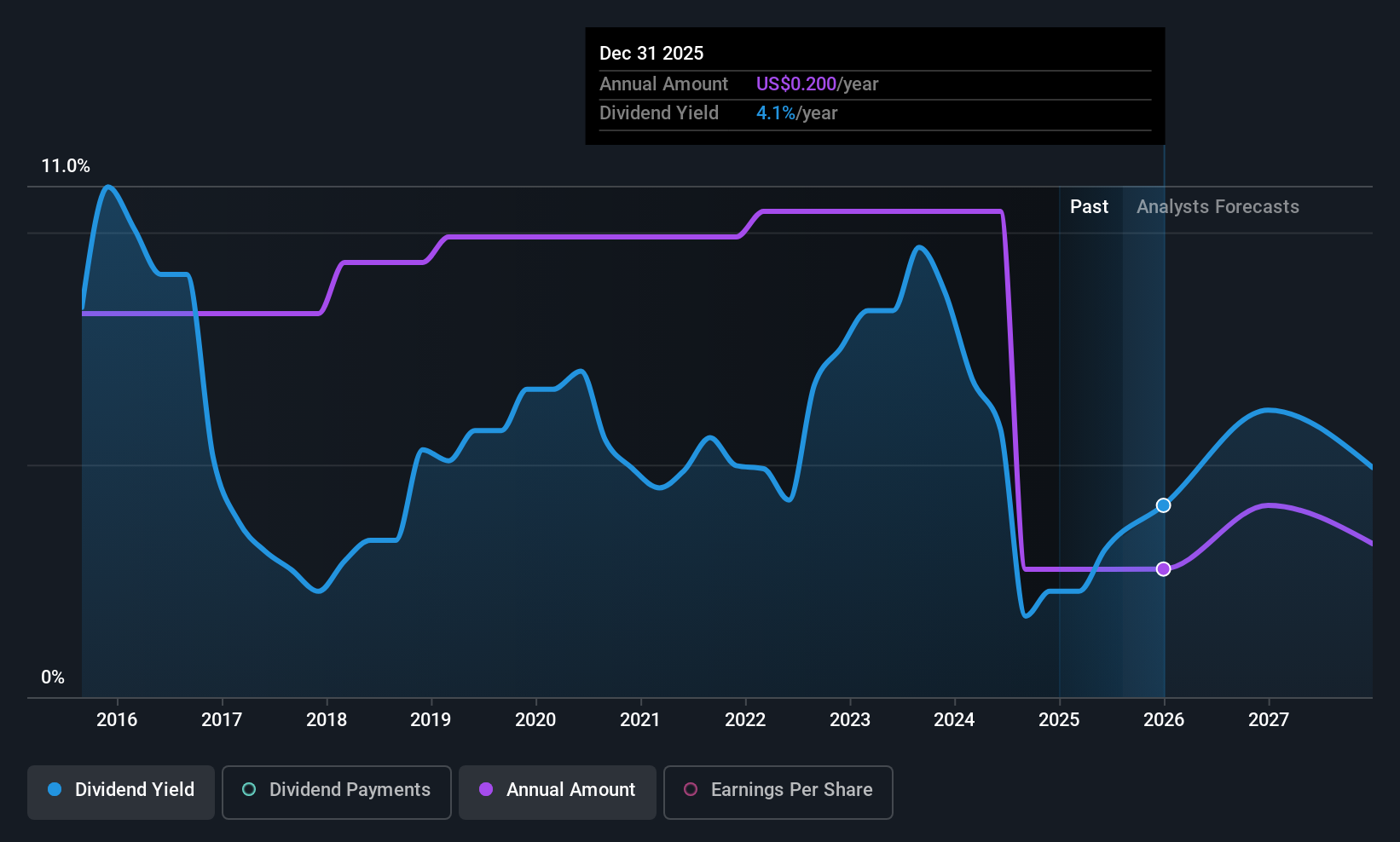Select the Analysts Forecasts period label
Screen dimensions: 1400x842
[1217, 207]
